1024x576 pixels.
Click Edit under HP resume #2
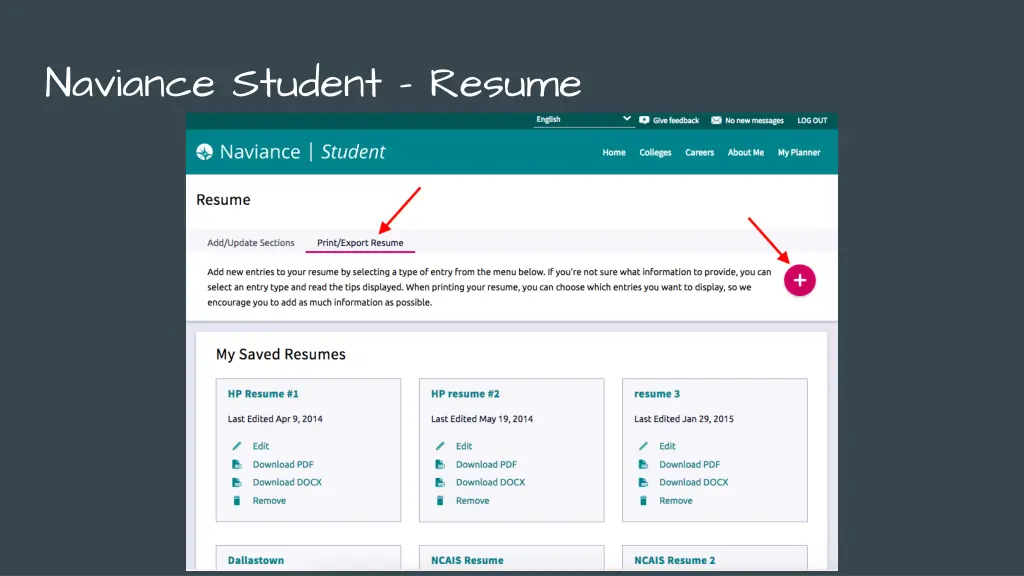(464, 446)
